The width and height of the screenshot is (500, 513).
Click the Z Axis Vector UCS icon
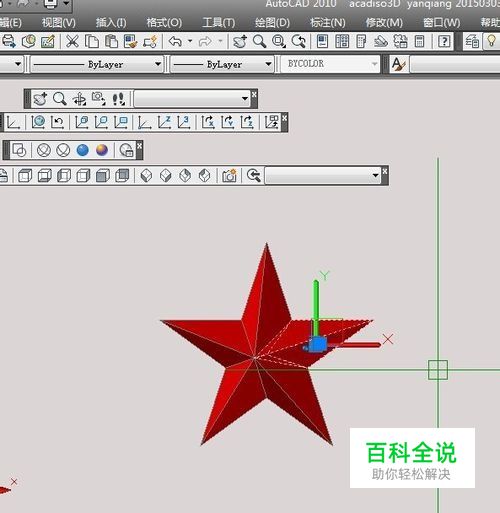164,122
